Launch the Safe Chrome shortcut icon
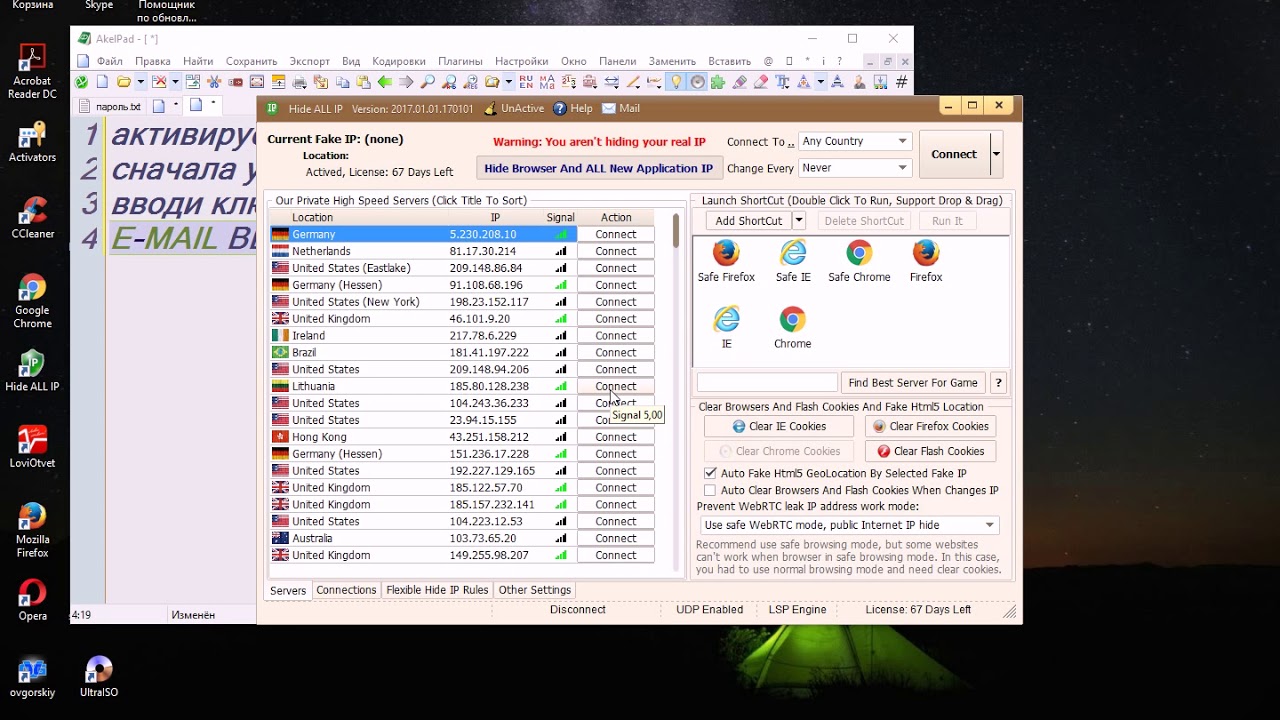1280x720 pixels. tap(859, 253)
